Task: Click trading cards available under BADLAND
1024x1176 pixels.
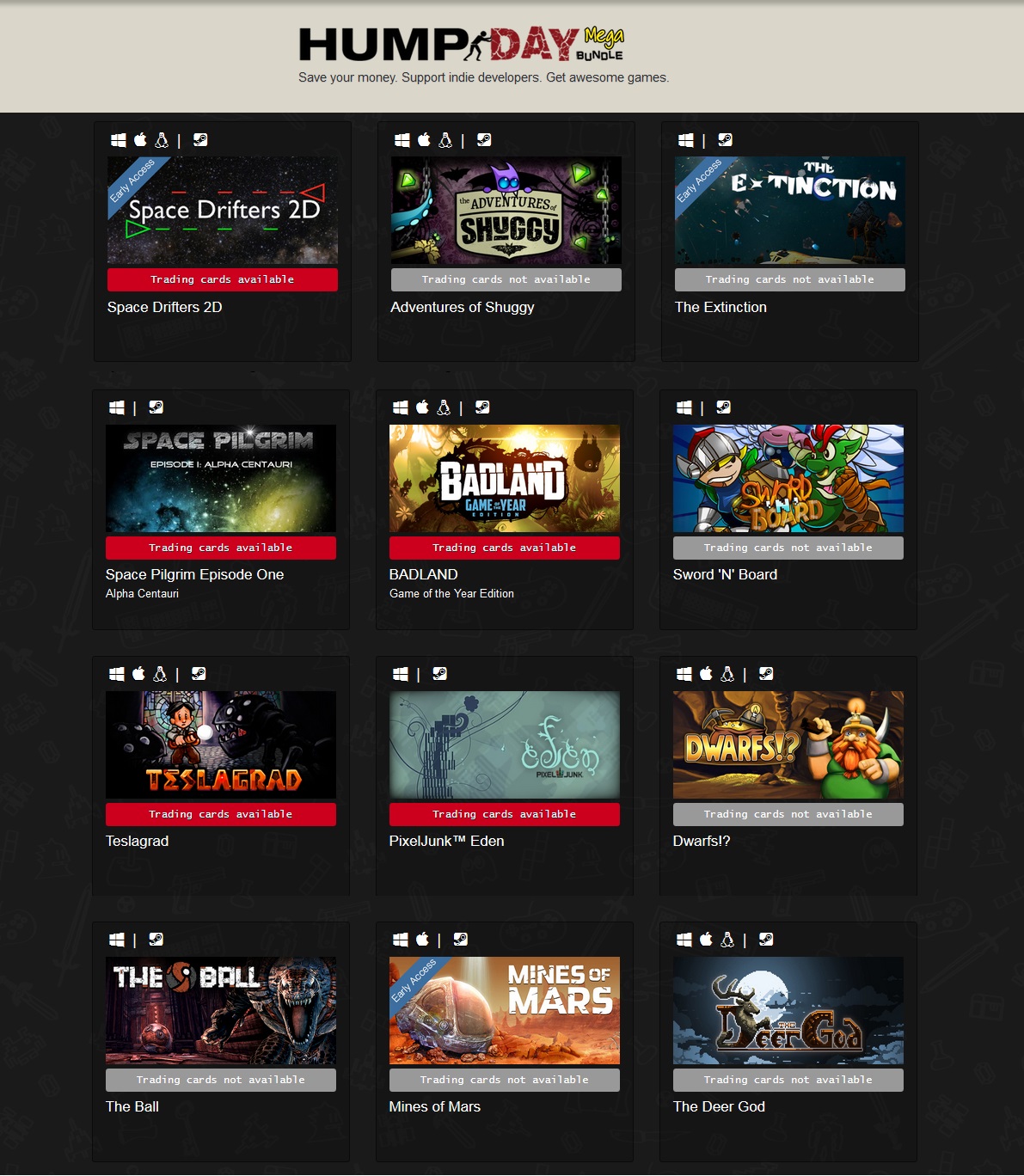Action: coord(505,548)
